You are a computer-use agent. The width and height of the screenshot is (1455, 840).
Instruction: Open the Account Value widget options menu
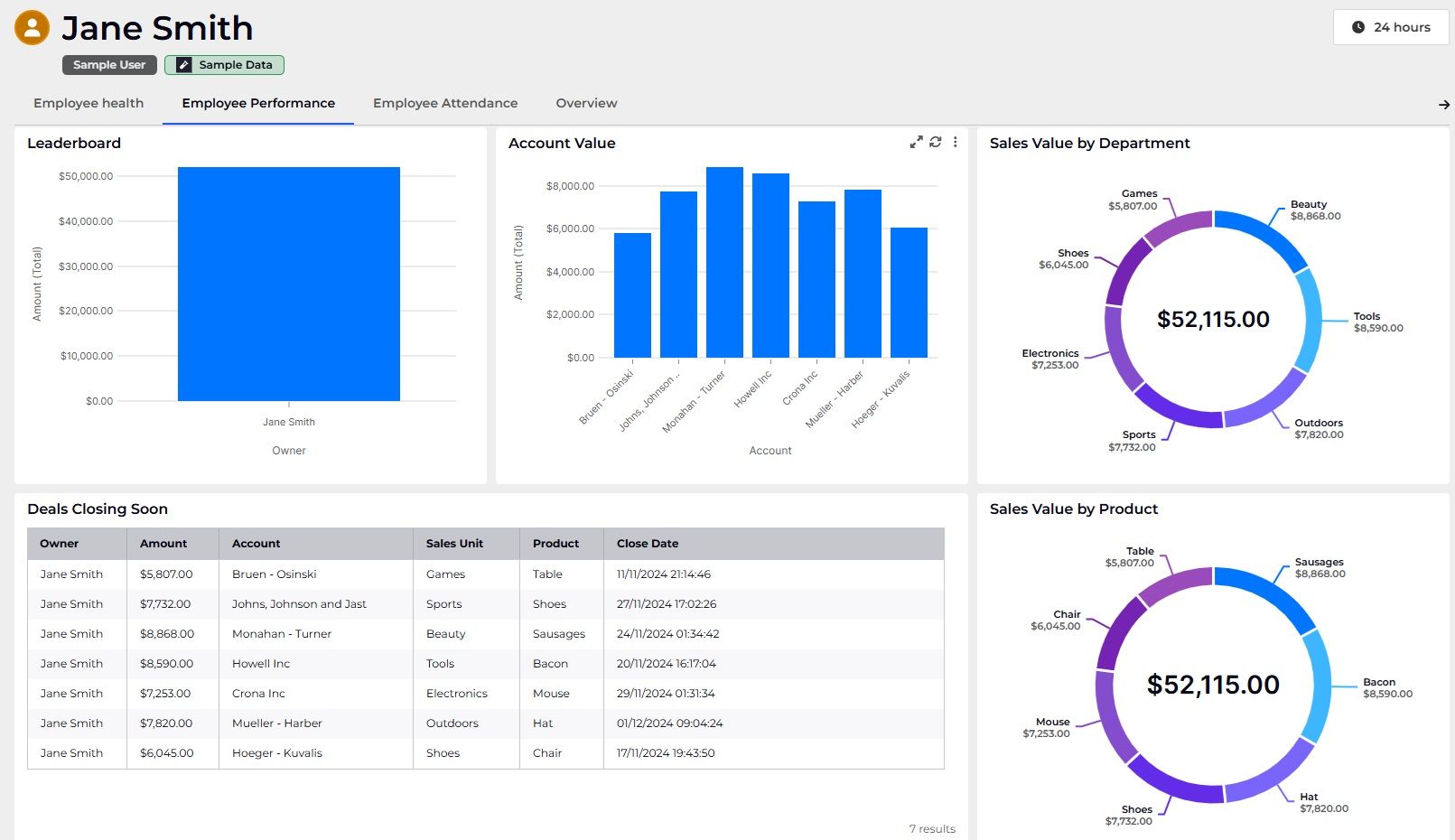click(x=955, y=142)
